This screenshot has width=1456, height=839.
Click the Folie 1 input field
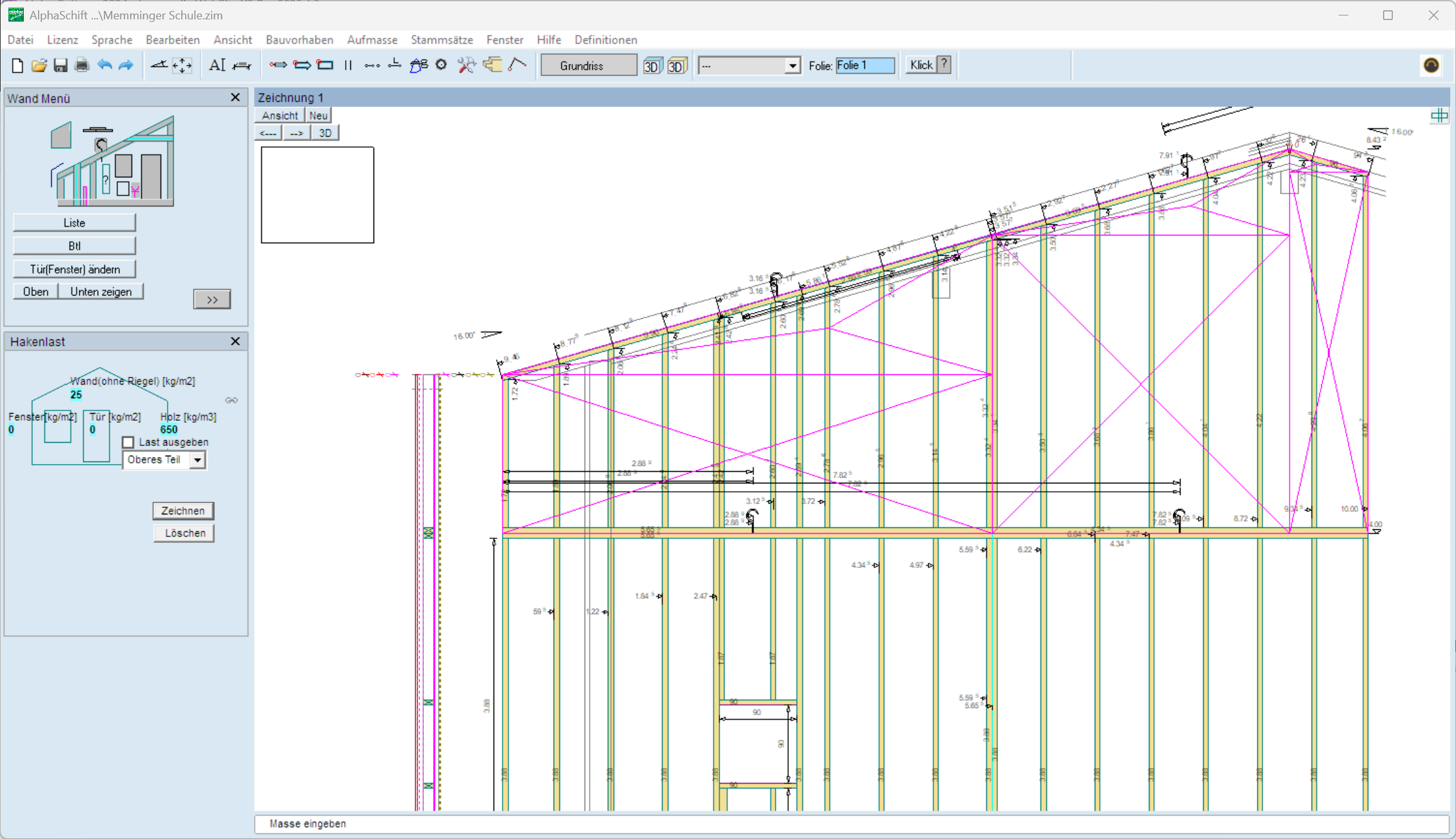point(864,65)
